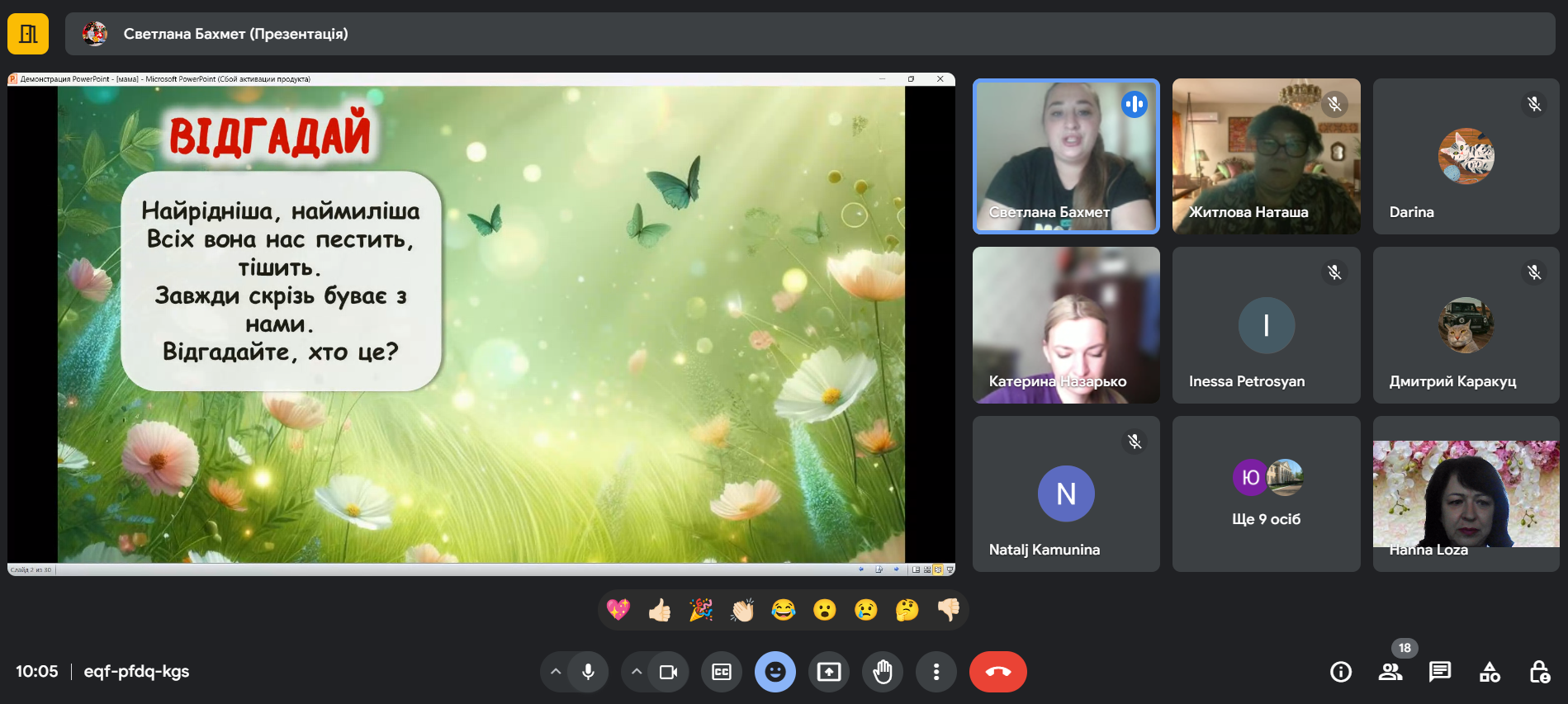Open the three-dot more options menu
This screenshot has height=704, width=1568.
click(x=936, y=672)
